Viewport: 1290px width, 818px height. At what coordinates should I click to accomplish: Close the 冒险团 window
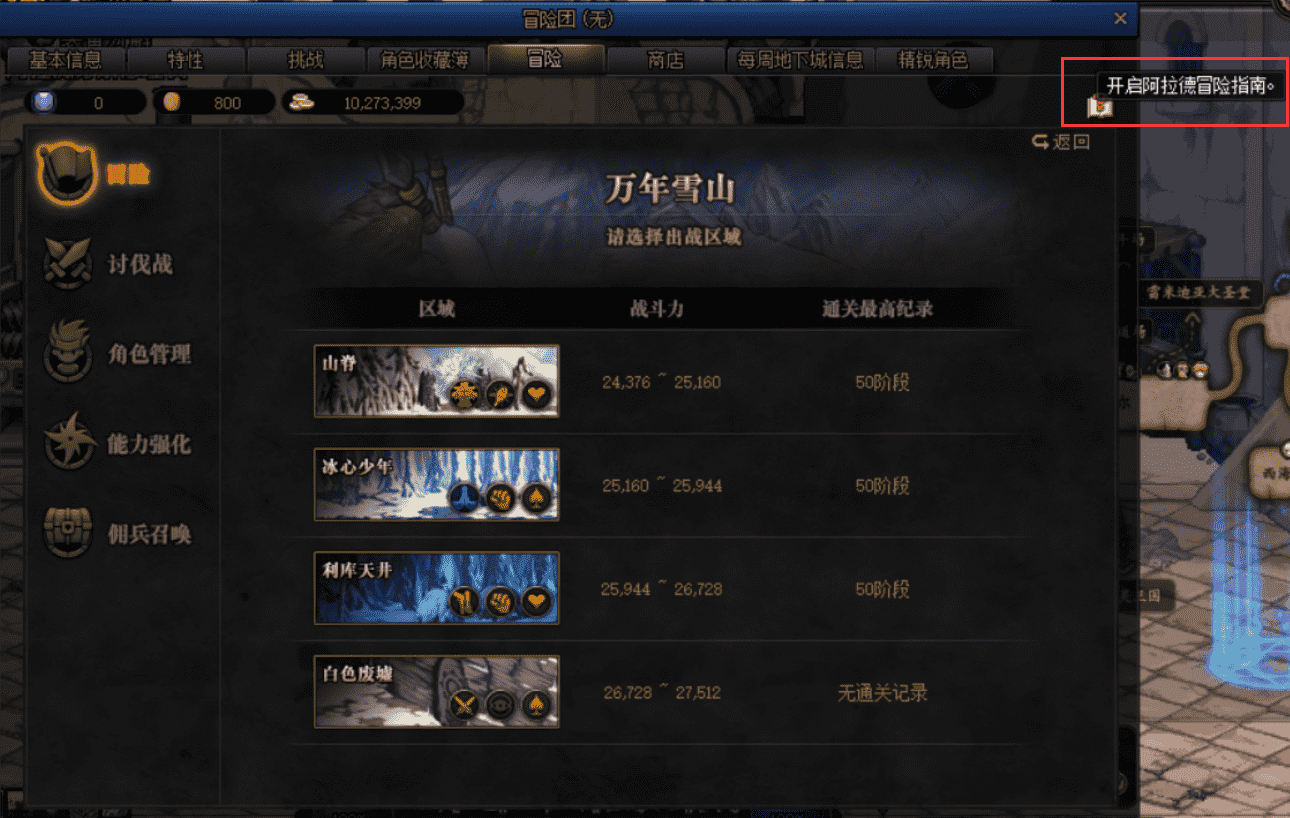1121,18
